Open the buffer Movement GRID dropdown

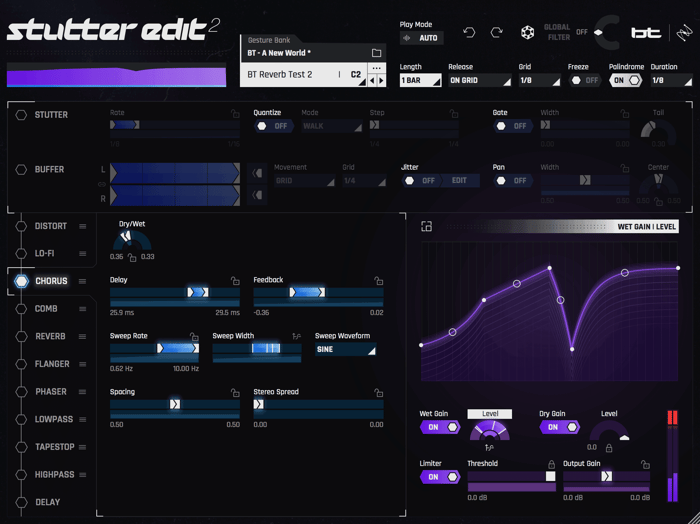pos(304,181)
